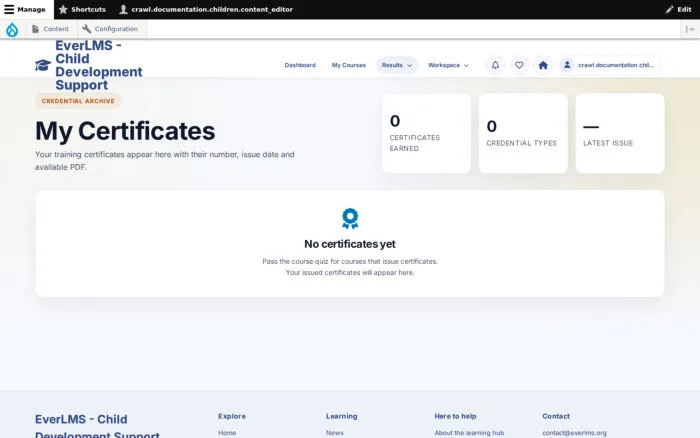The height and width of the screenshot is (438, 700).
Task: Click the Shortcuts star icon
Action: [63, 9]
